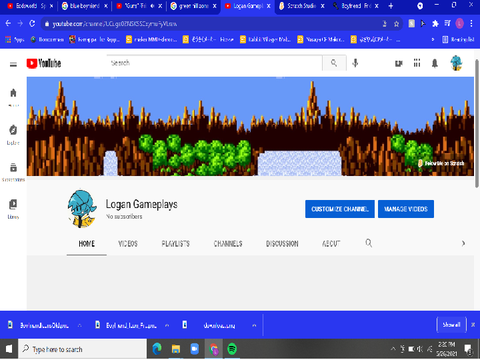This screenshot has width=480, height=360.
Task: Switch to the channel About tab
Action: (331, 244)
